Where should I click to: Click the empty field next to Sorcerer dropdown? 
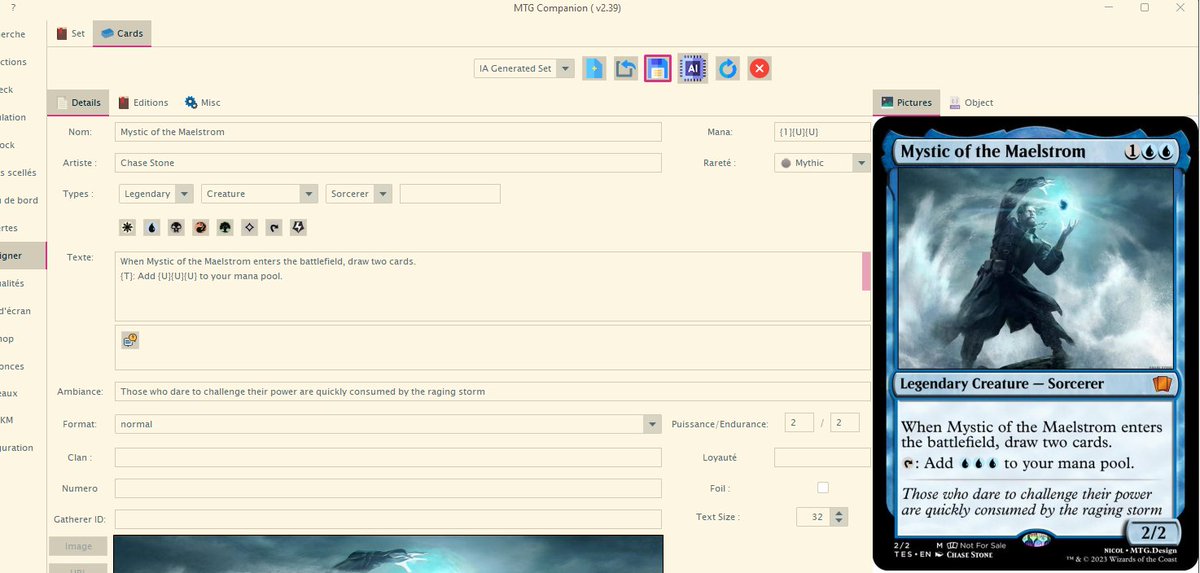tap(450, 194)
